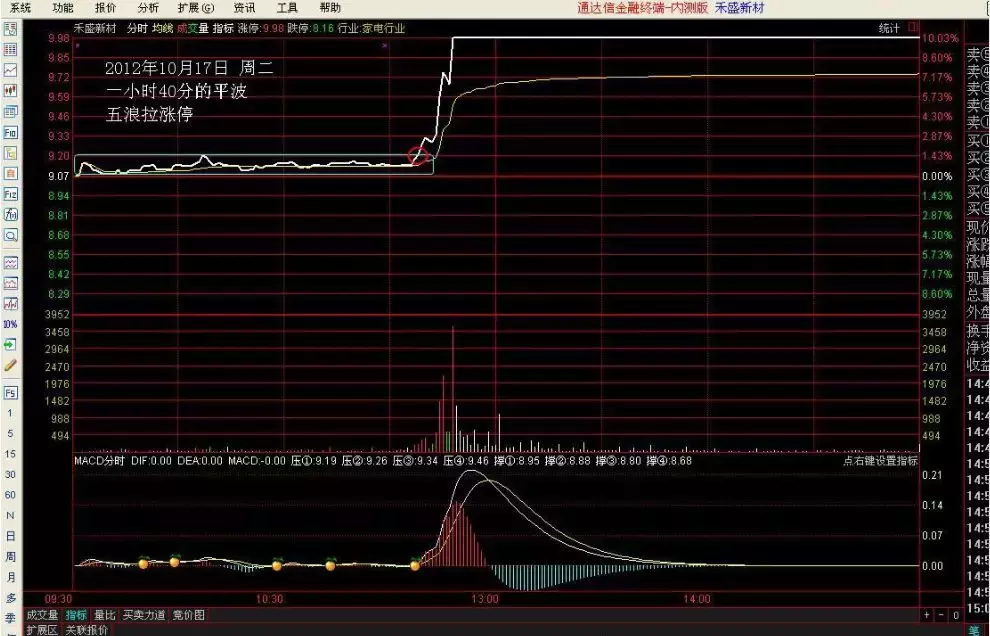Click the 禾盛新材 stock name in chart header
Screen dimensions: 990x636
point(95,28)
